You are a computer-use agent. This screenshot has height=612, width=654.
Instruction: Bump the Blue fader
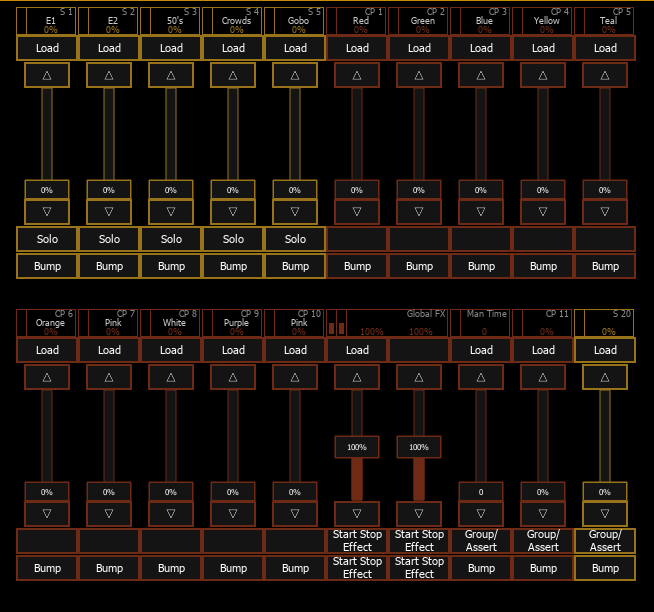click(x=481, y=266)
